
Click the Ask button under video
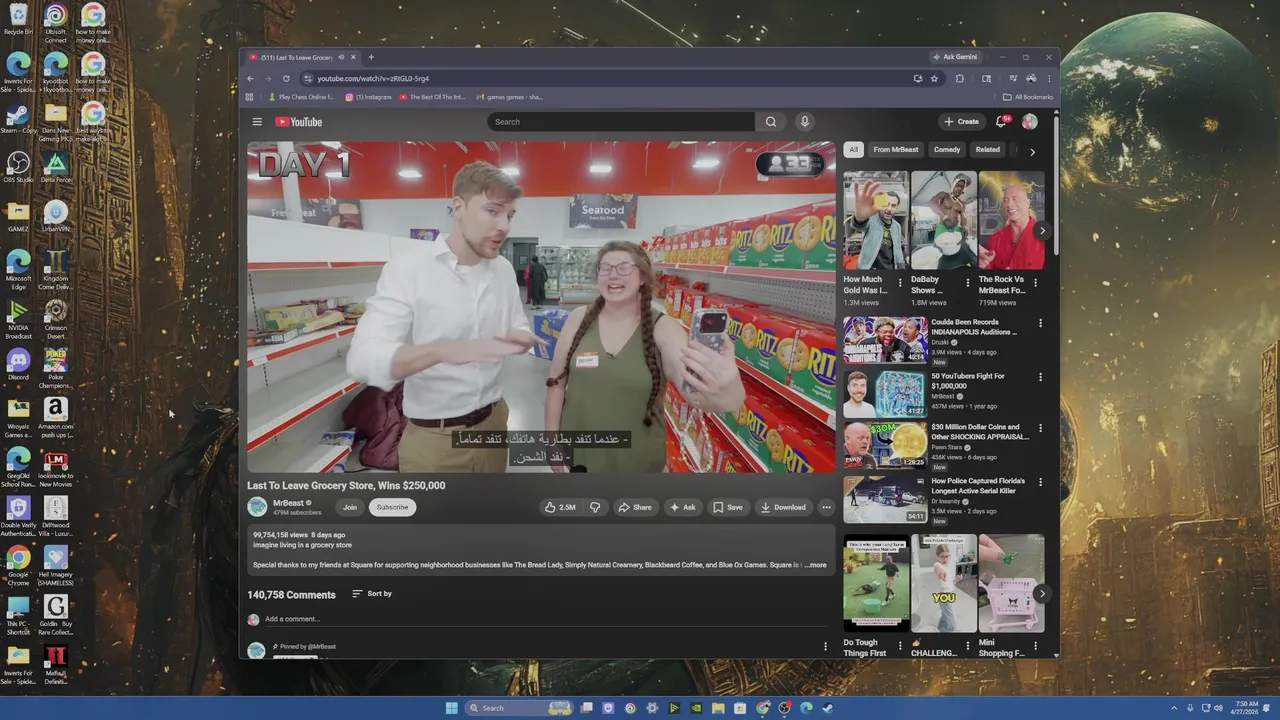(x=683, y=507)
